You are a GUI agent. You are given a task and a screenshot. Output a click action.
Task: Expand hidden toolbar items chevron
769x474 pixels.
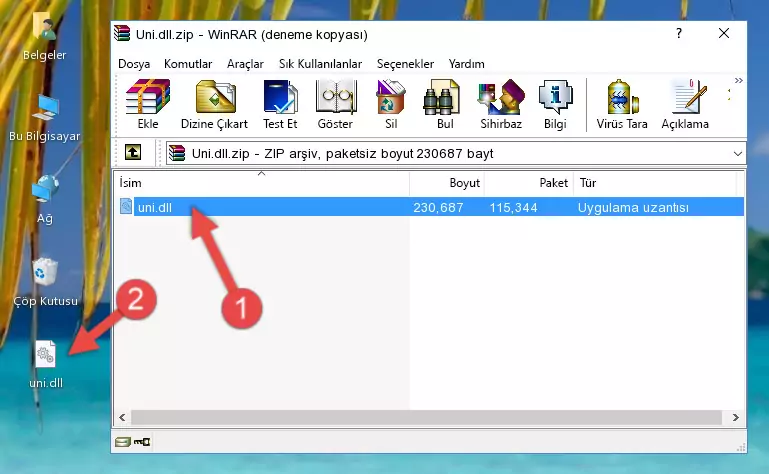tap(739, 80)
